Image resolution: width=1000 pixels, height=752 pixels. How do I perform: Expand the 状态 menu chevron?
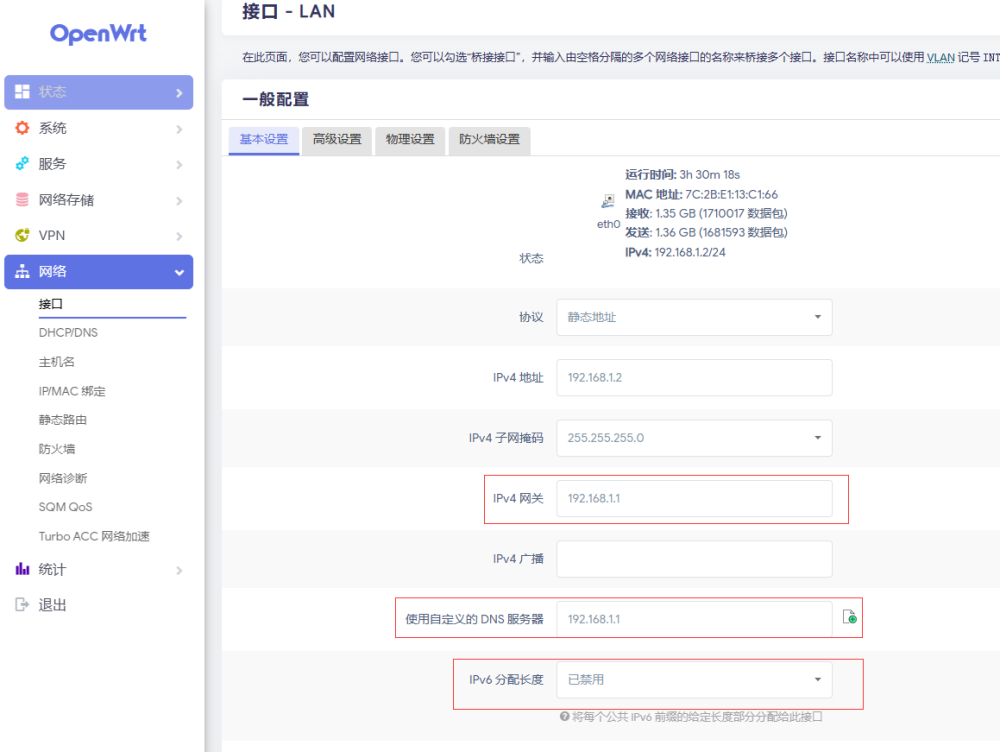179,93
